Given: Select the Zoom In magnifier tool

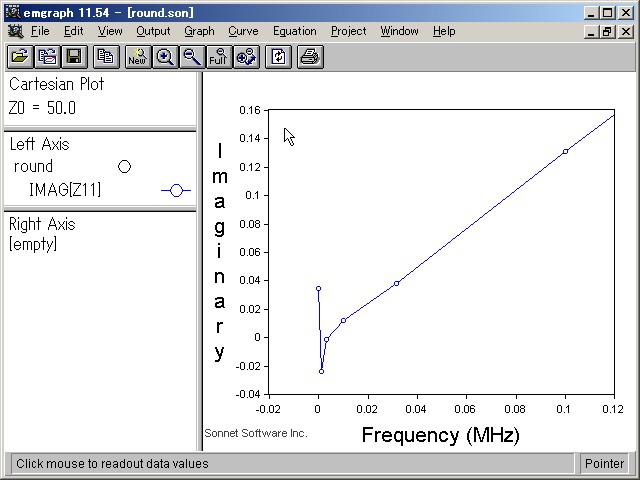Looking at the screenshot, I should tap(164, 57).
